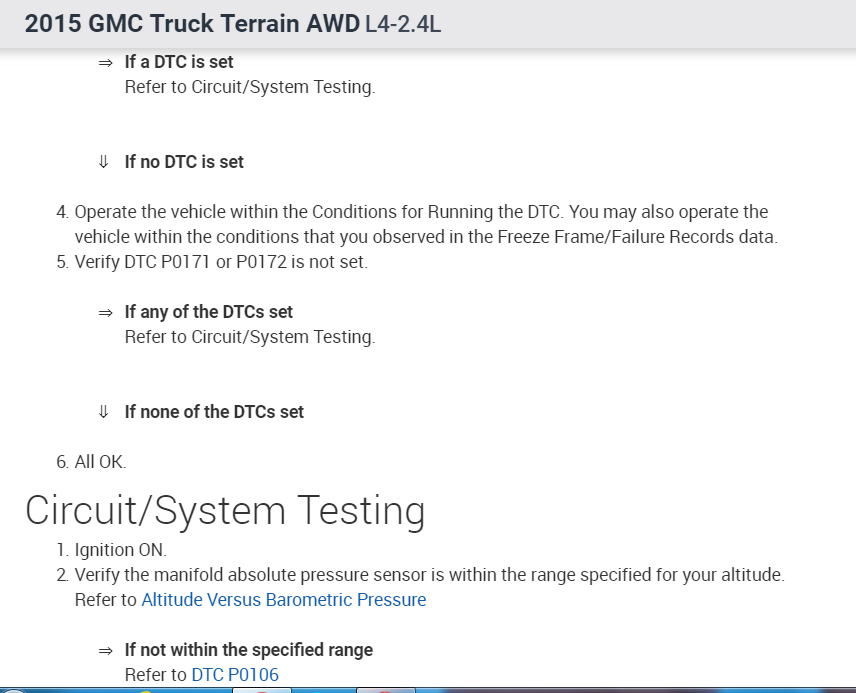
Task: Click arrow beside "If not within the specified range"
Action: pos(105,650)
